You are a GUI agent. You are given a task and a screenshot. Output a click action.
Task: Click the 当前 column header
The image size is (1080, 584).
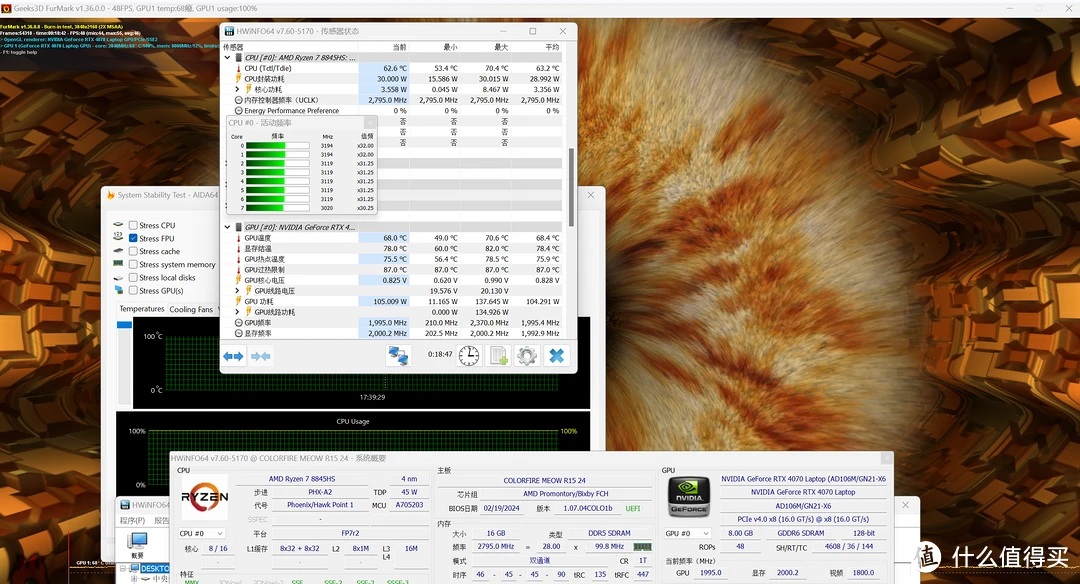point(399,48)
